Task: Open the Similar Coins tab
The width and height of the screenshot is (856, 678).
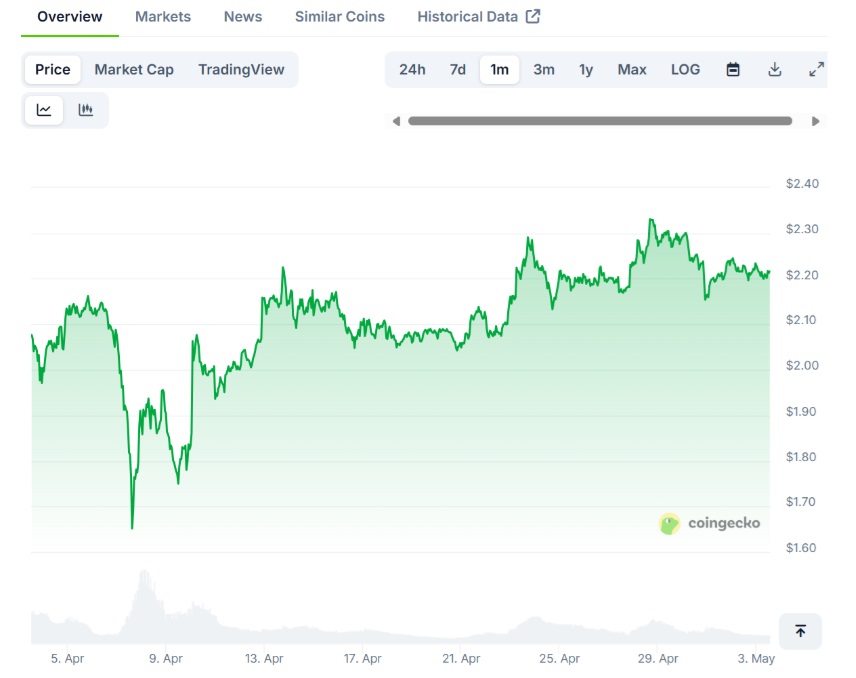Action: pyautogui.click(x=339, y=16)
